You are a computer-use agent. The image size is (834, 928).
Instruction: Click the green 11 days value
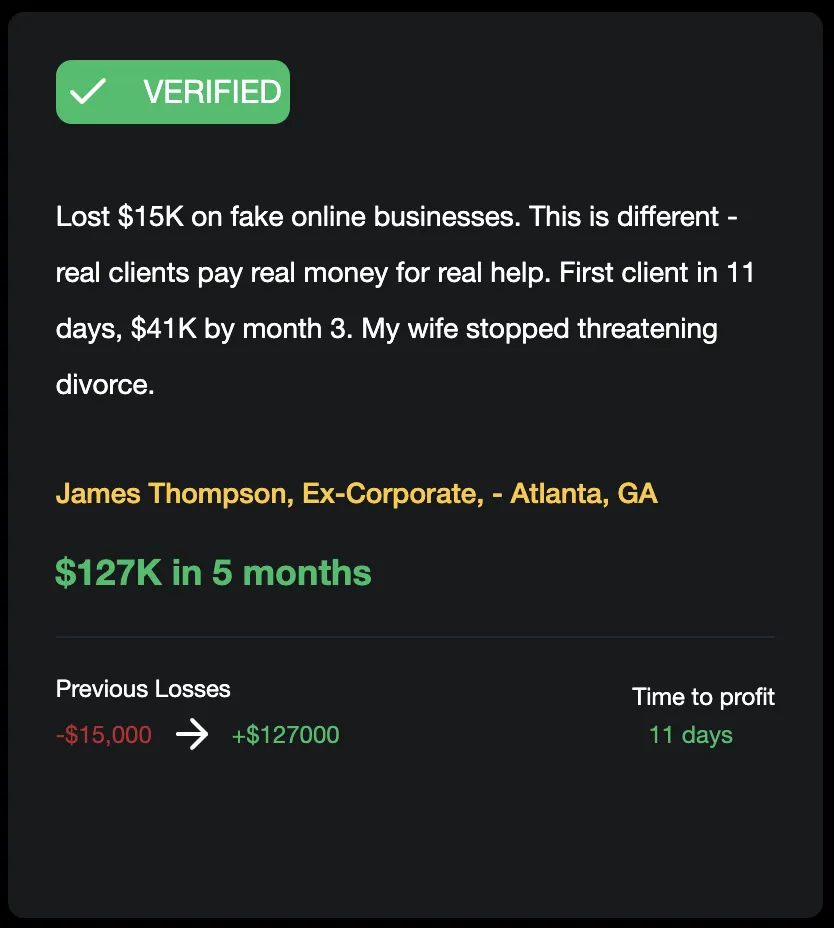tap(691, 735)
